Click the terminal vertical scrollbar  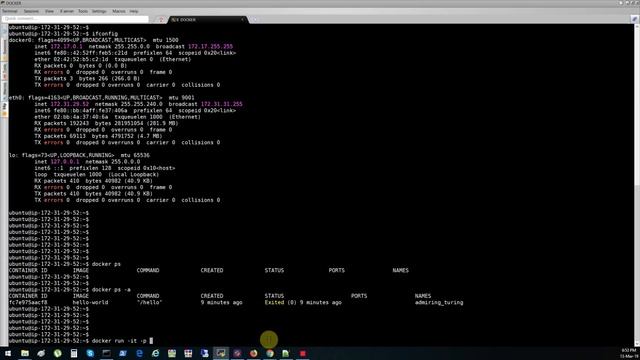click(x=637, y=184)
